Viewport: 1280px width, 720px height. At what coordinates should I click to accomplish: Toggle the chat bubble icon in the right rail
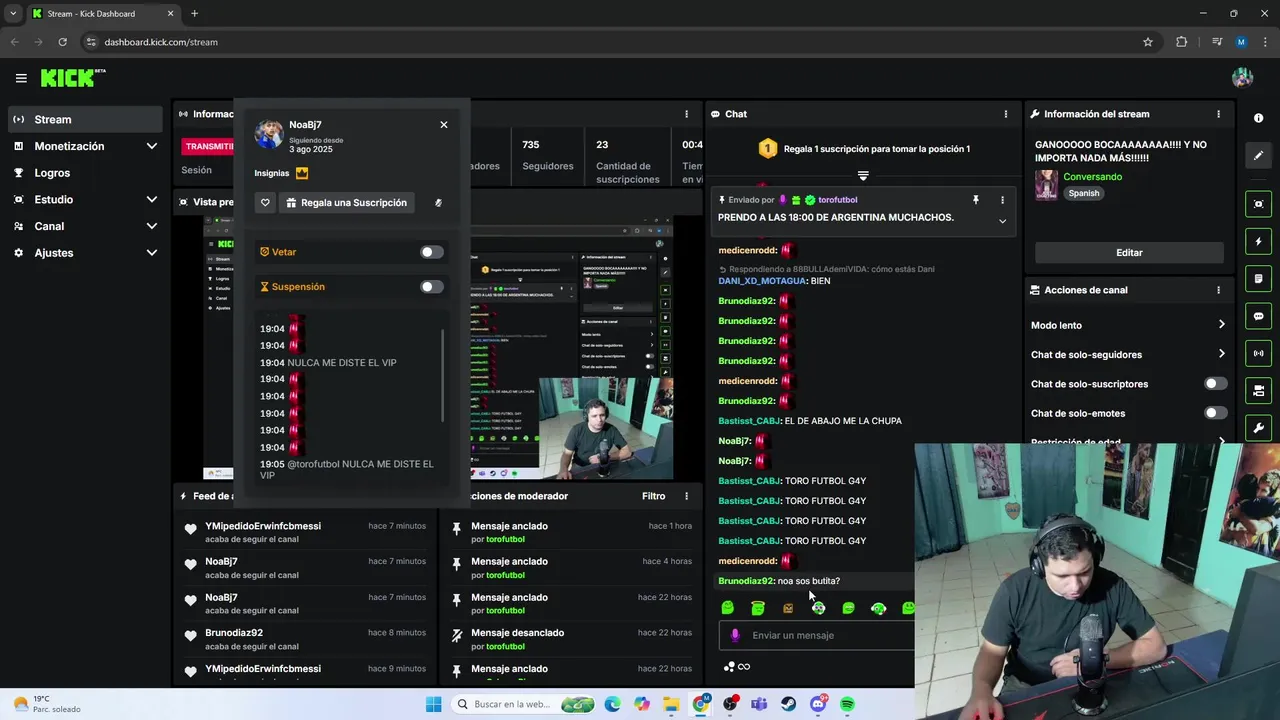click(1258, 316)
